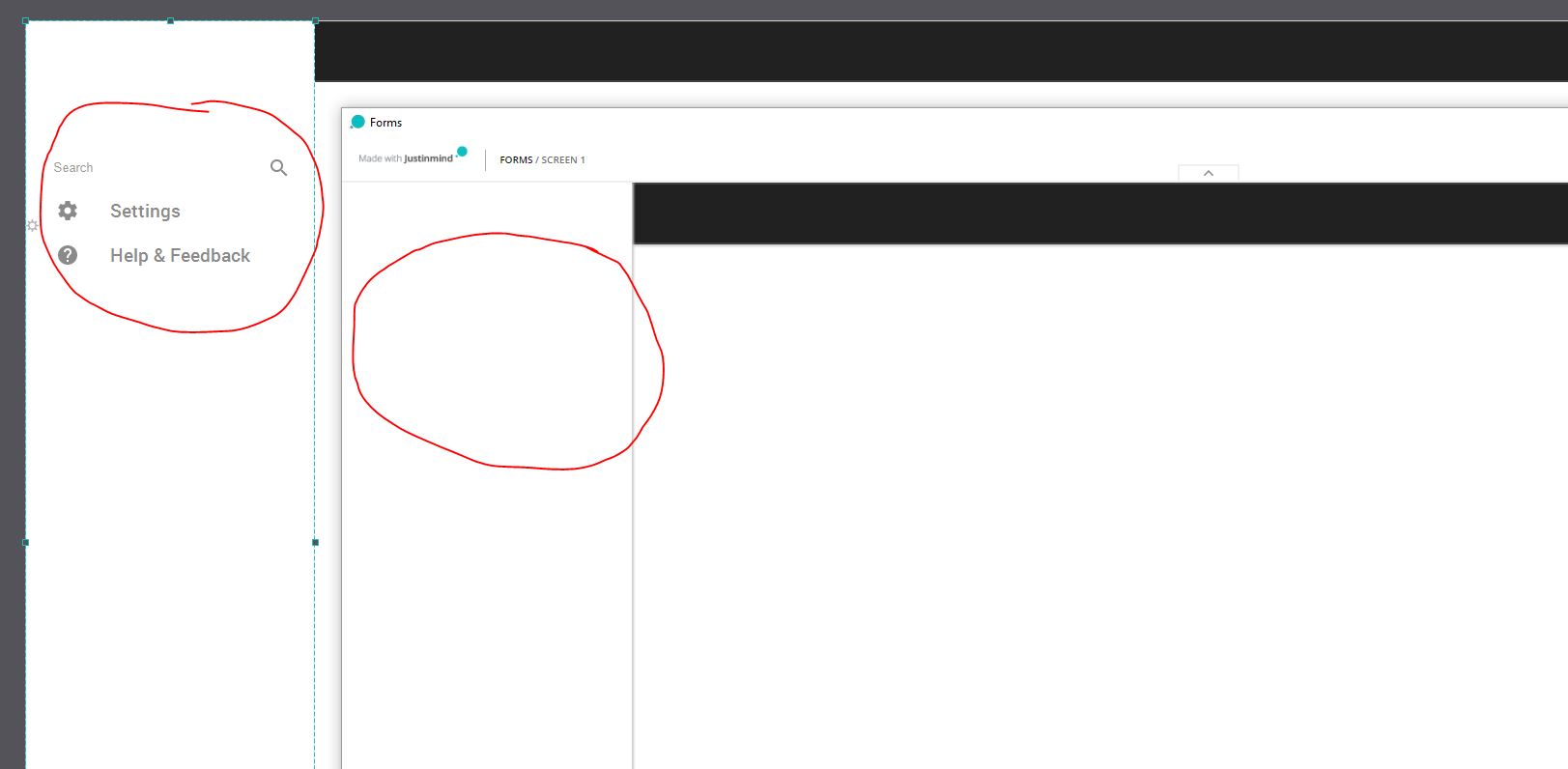Click the teal Forms window icon
Viewport: 1568px width, 769px height.
[357, 122]
